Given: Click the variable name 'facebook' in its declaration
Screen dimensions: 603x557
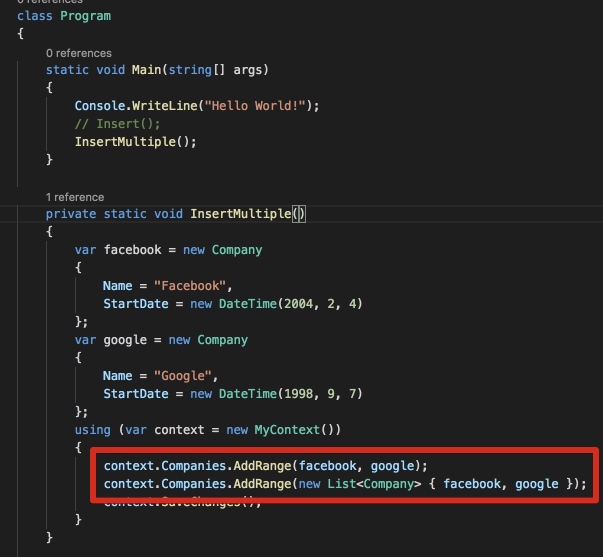Looking at the screenshot, I should (x=133, y=250).
